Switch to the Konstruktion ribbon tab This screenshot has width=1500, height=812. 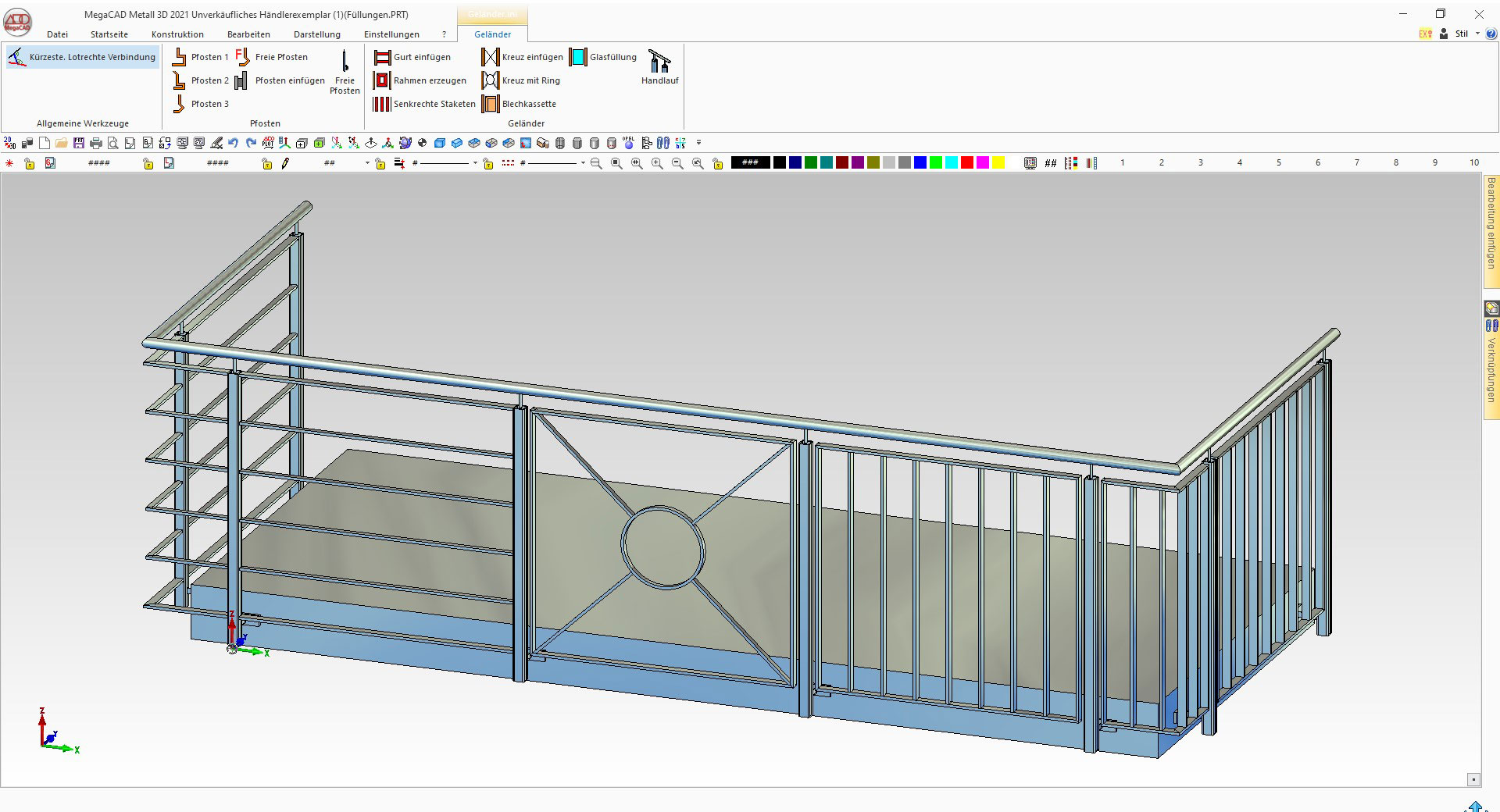pyautogui.click(x=177, y=34)
